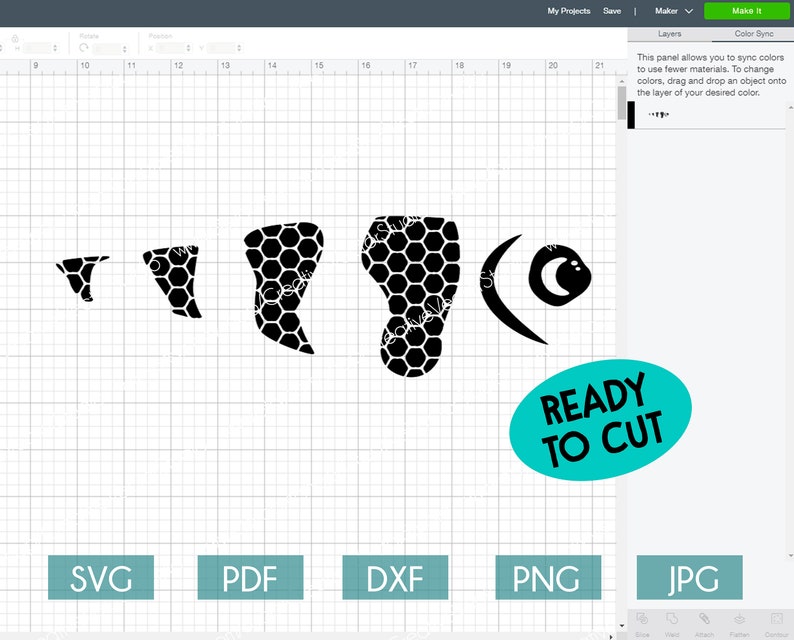Click the green Make It button
The image size is (794, 640).
tap(746, 11)
